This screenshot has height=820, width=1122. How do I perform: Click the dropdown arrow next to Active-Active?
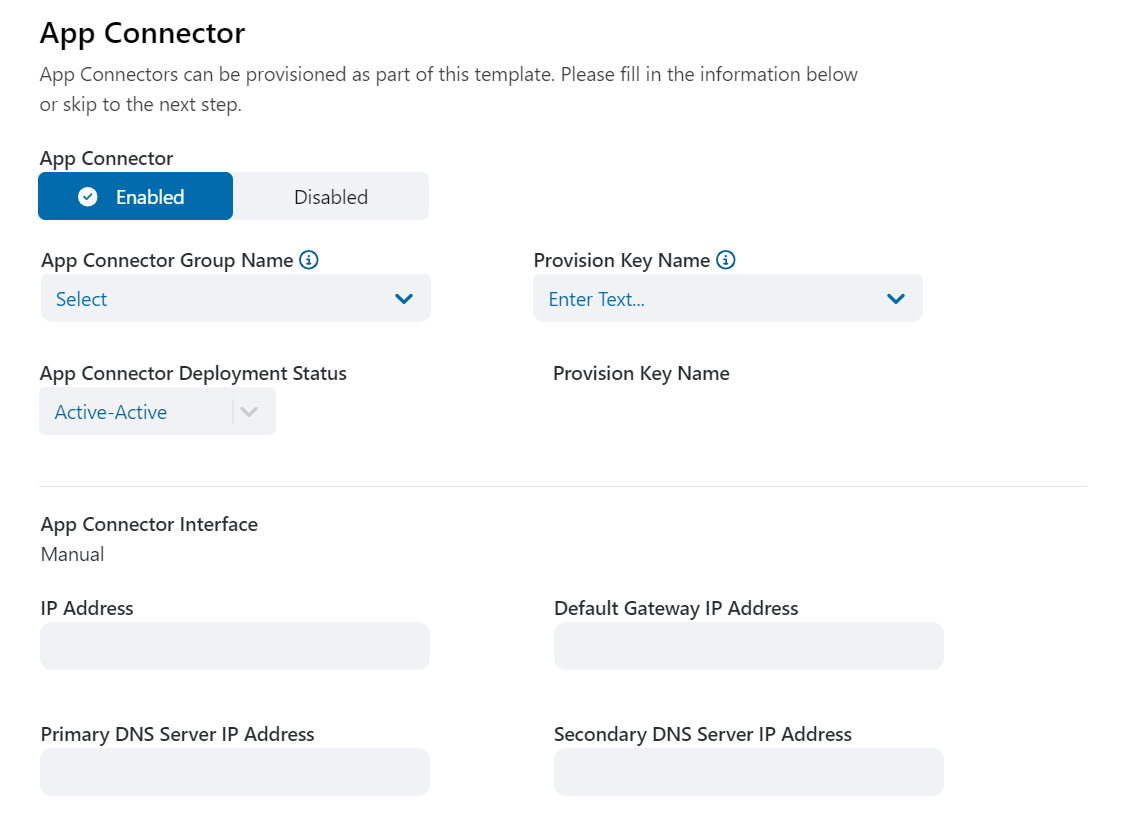click(249, 410)
